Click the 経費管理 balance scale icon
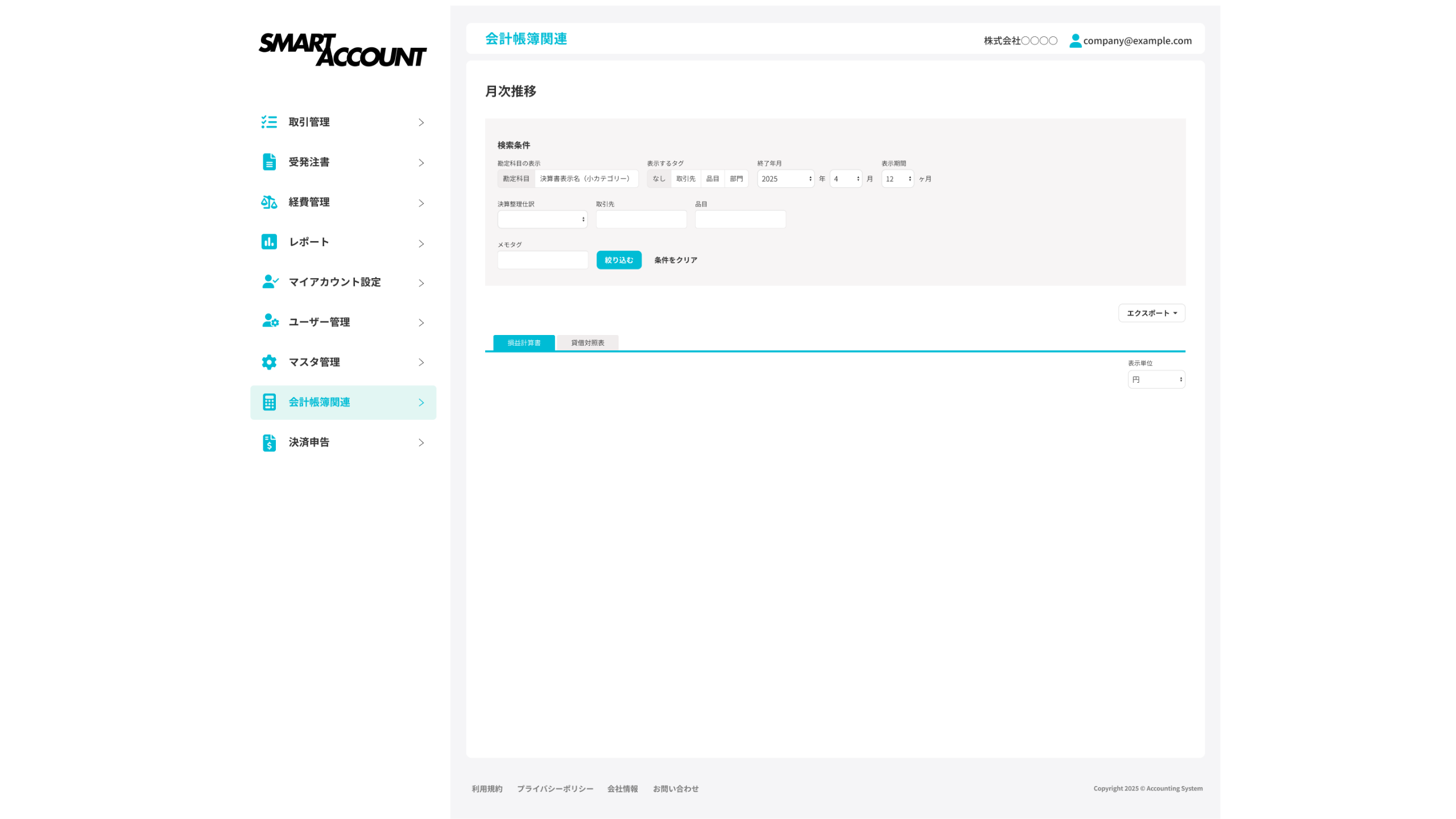The height and width of the screenshot is (819, 1456). [x=269, y=202]
